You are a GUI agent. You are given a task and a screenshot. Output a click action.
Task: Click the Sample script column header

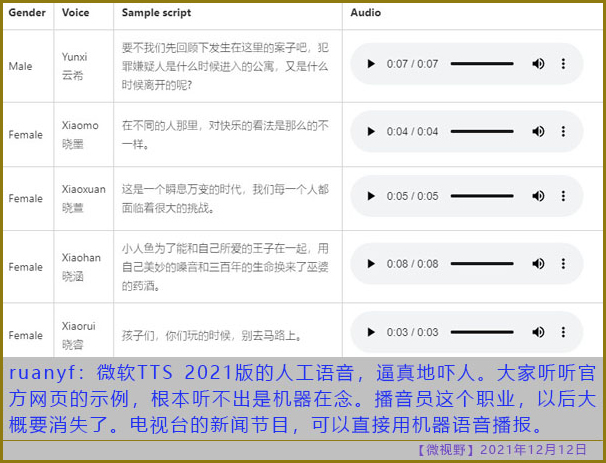pyautogui.click(x=157, y=13)
